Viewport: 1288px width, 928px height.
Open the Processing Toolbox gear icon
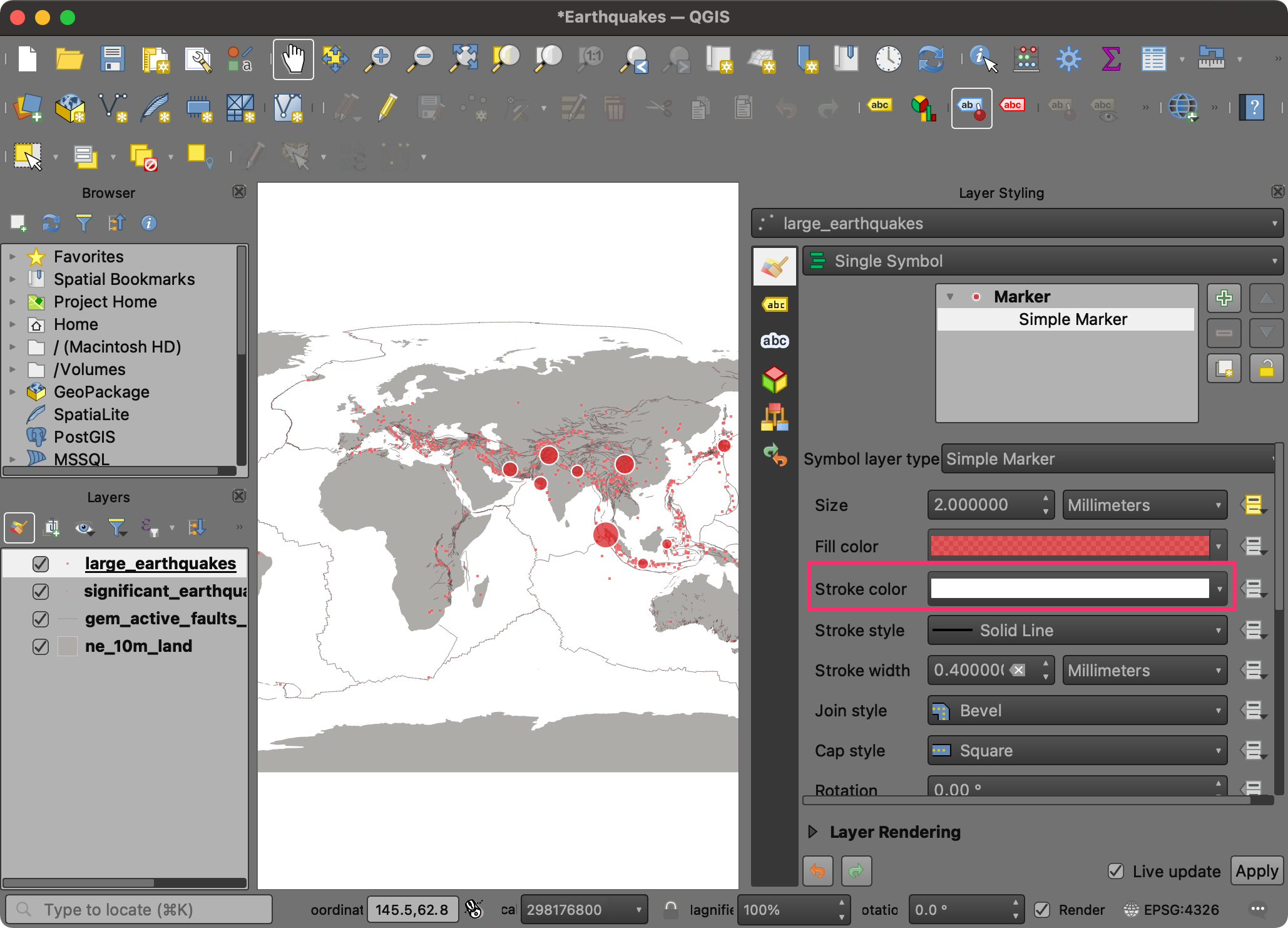(x=1068, y=59)
